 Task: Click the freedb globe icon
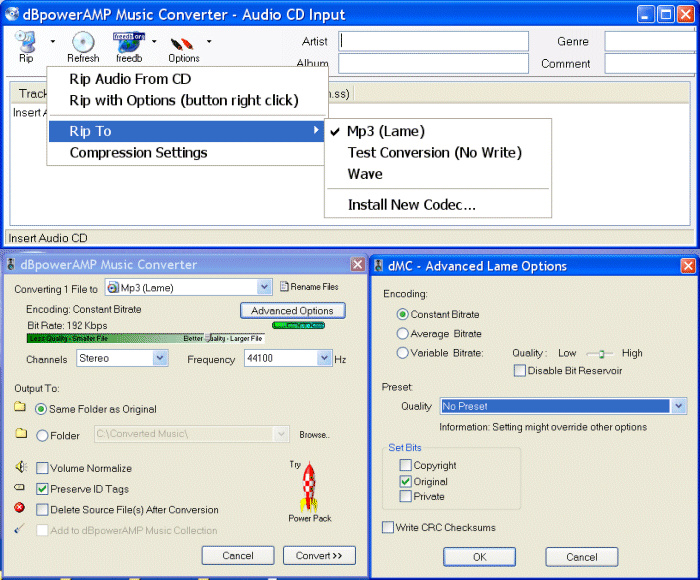(129, 43)
